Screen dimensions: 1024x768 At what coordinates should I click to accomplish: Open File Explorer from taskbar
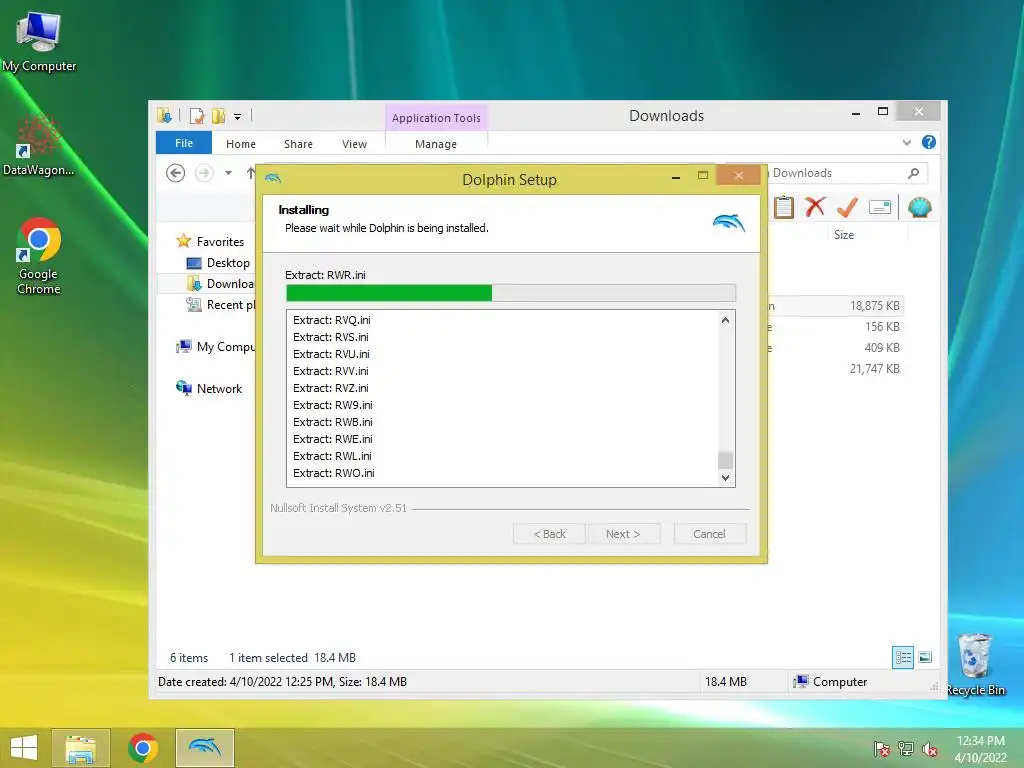[80, 748]
